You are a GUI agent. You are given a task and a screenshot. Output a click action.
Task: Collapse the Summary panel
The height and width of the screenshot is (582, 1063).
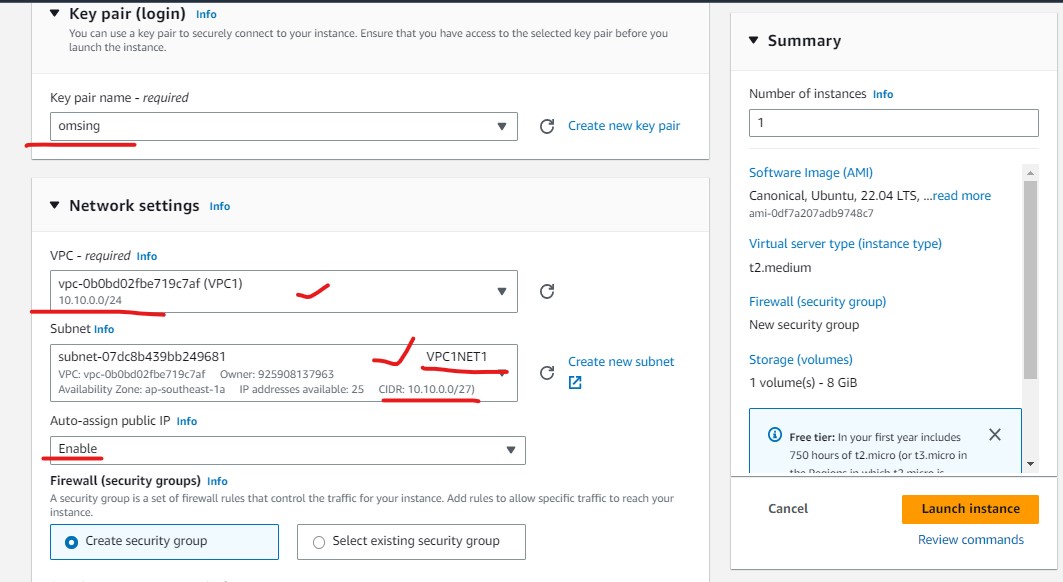(754, 41)
